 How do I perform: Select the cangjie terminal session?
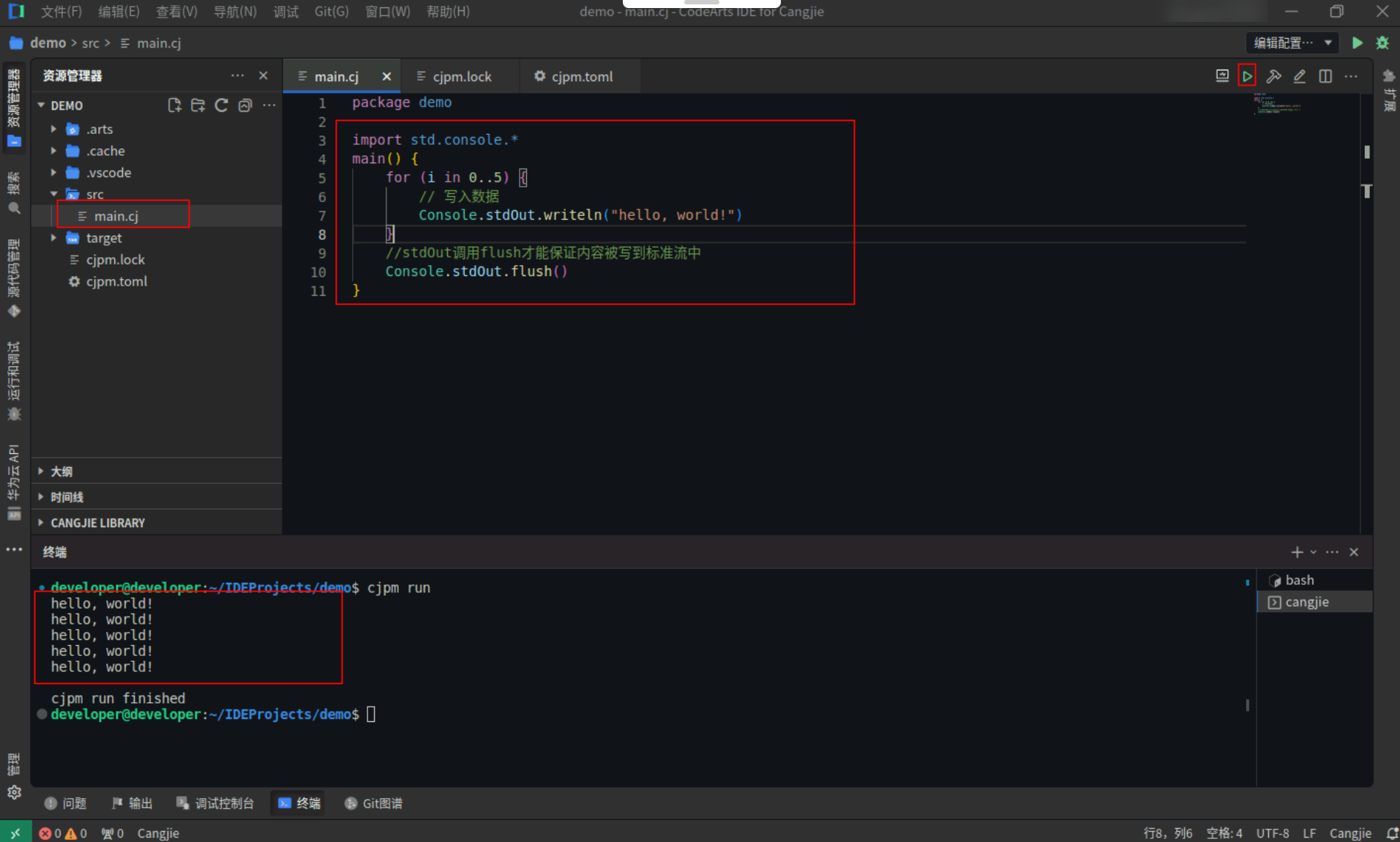point(1314,602)
